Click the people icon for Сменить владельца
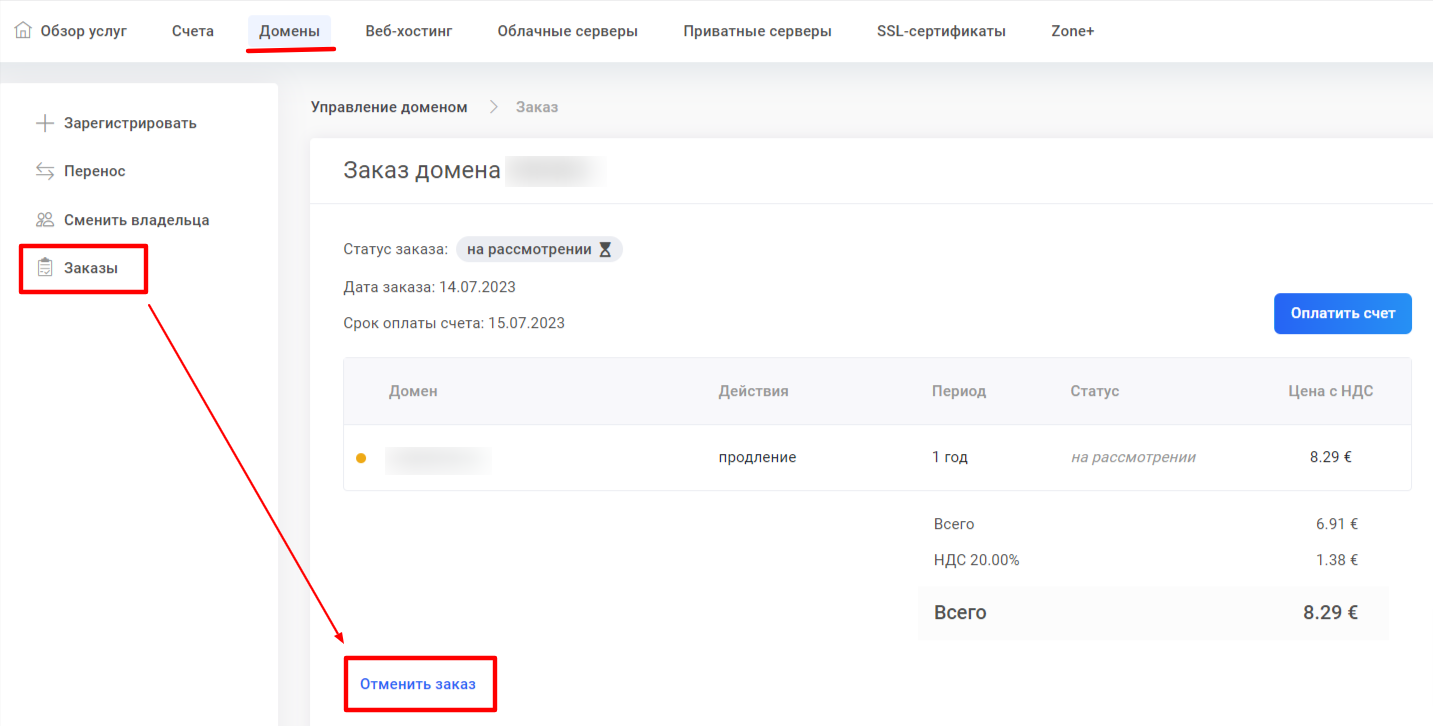The height and width of the screenshot is (726, 1433). point(44,220)
